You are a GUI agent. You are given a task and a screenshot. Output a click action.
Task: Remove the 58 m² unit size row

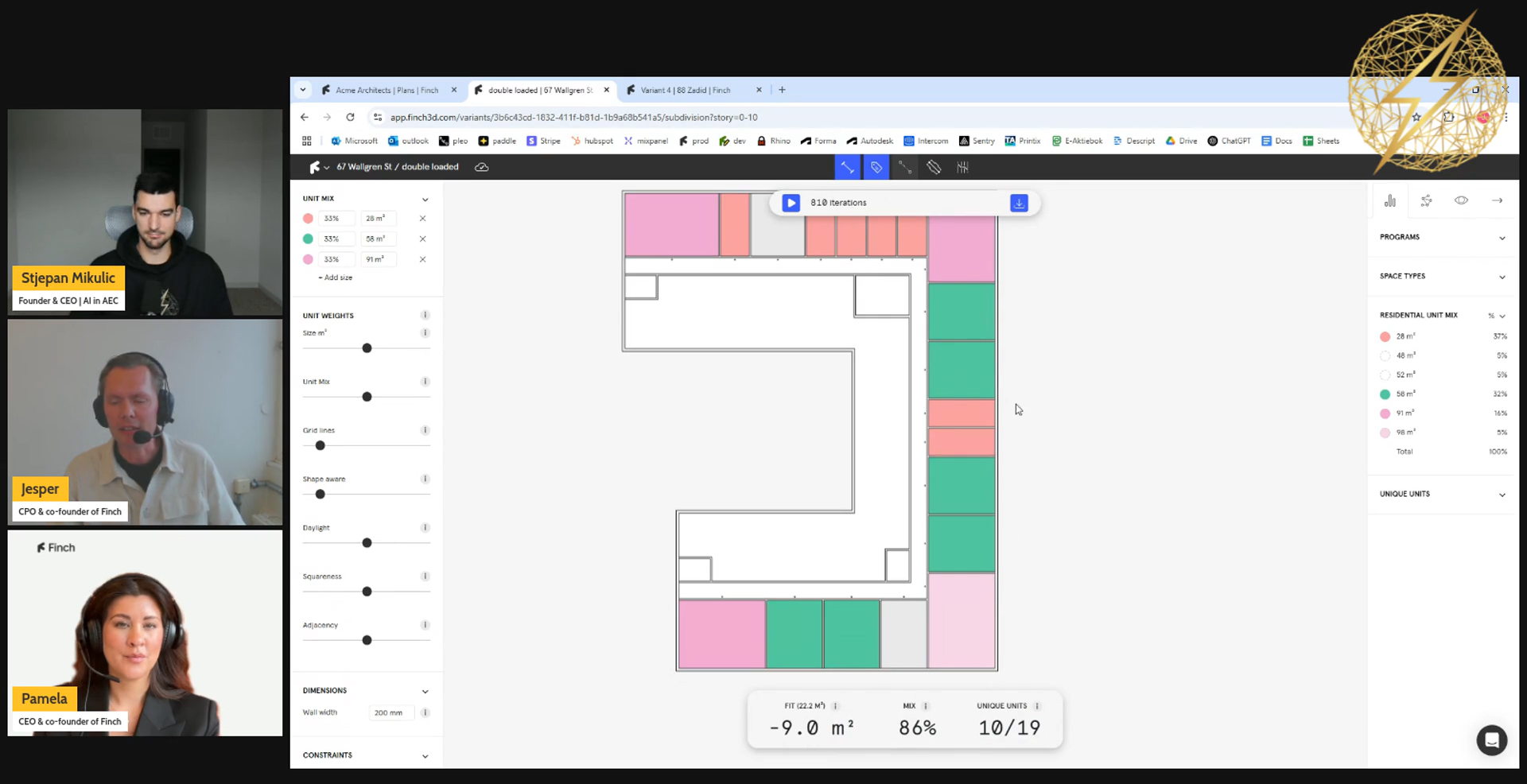[x=422, y=239]
